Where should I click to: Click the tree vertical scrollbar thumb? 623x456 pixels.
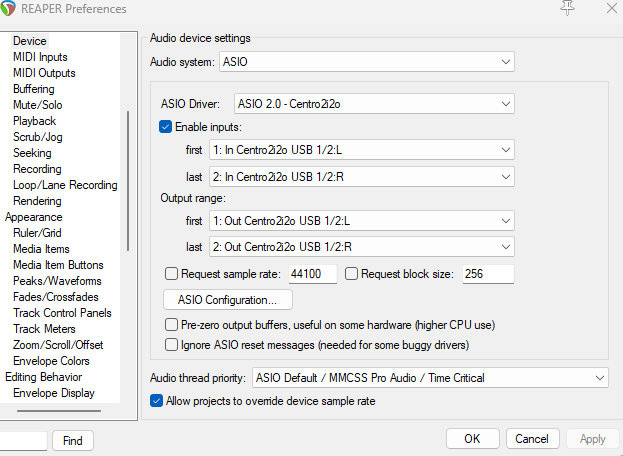[x=128, y=181]
